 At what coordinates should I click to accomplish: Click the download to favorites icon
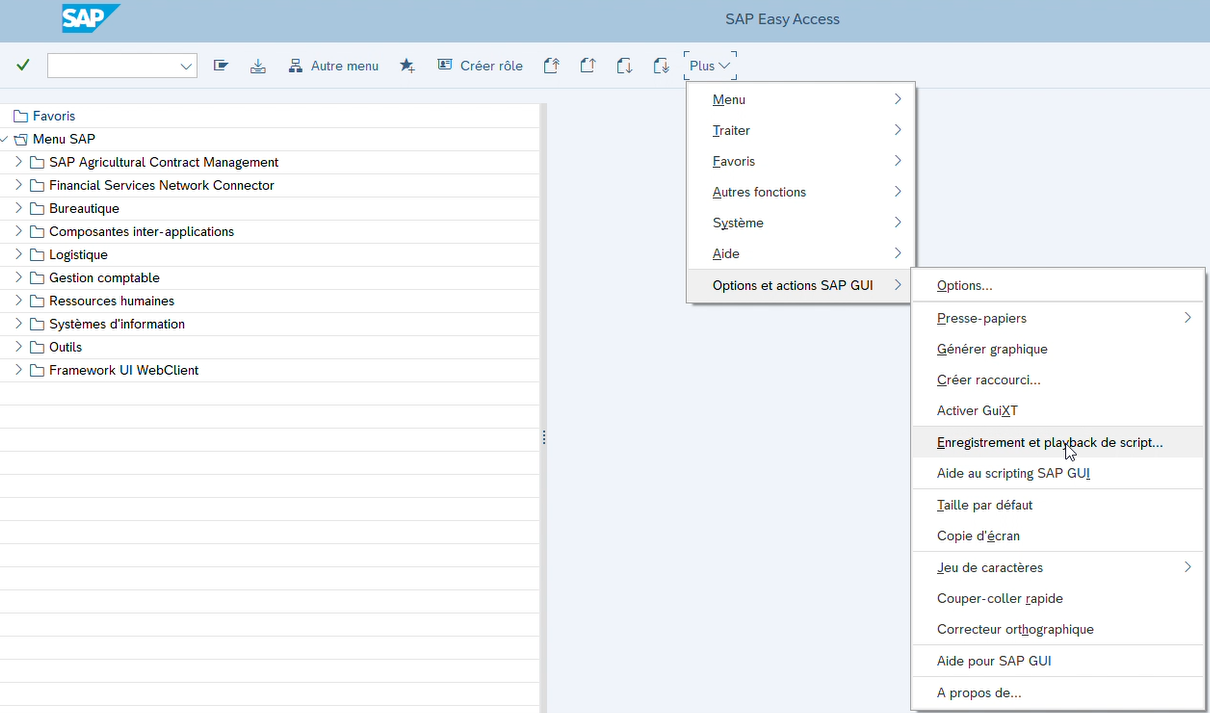pyautogui.click(x=258, y=66)
